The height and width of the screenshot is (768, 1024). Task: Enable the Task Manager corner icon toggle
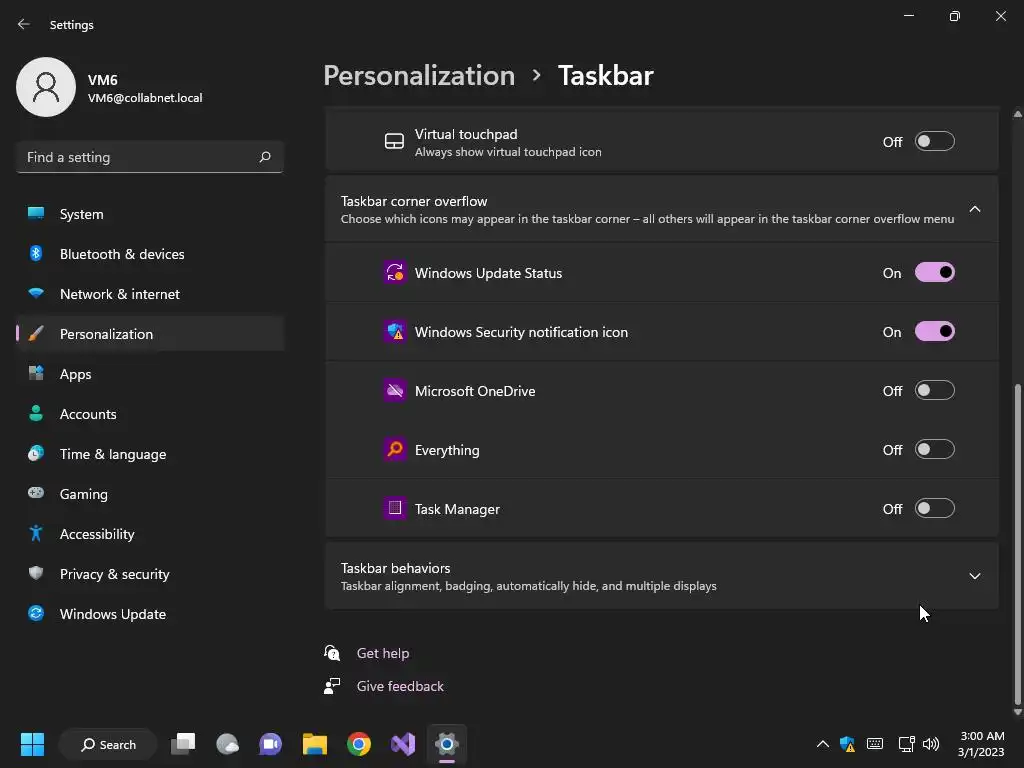[934, 509]
